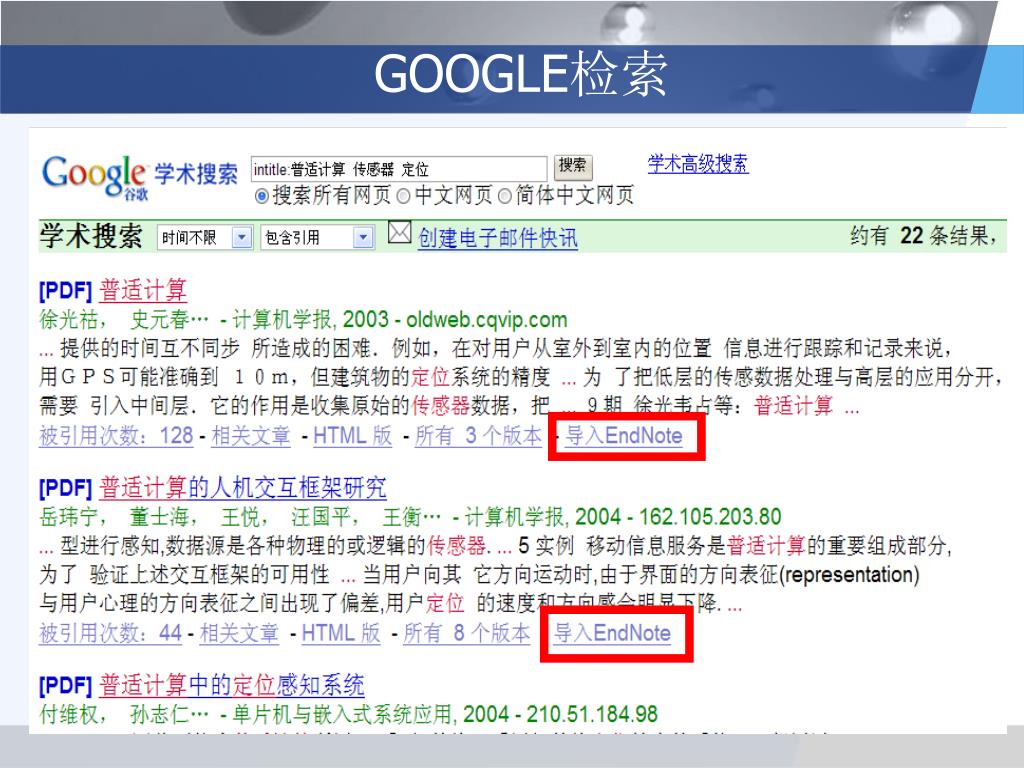Open 所有 3 个版本 link
The width and height of the screenshot is (1024, 768).
click(x=478, y=436)
